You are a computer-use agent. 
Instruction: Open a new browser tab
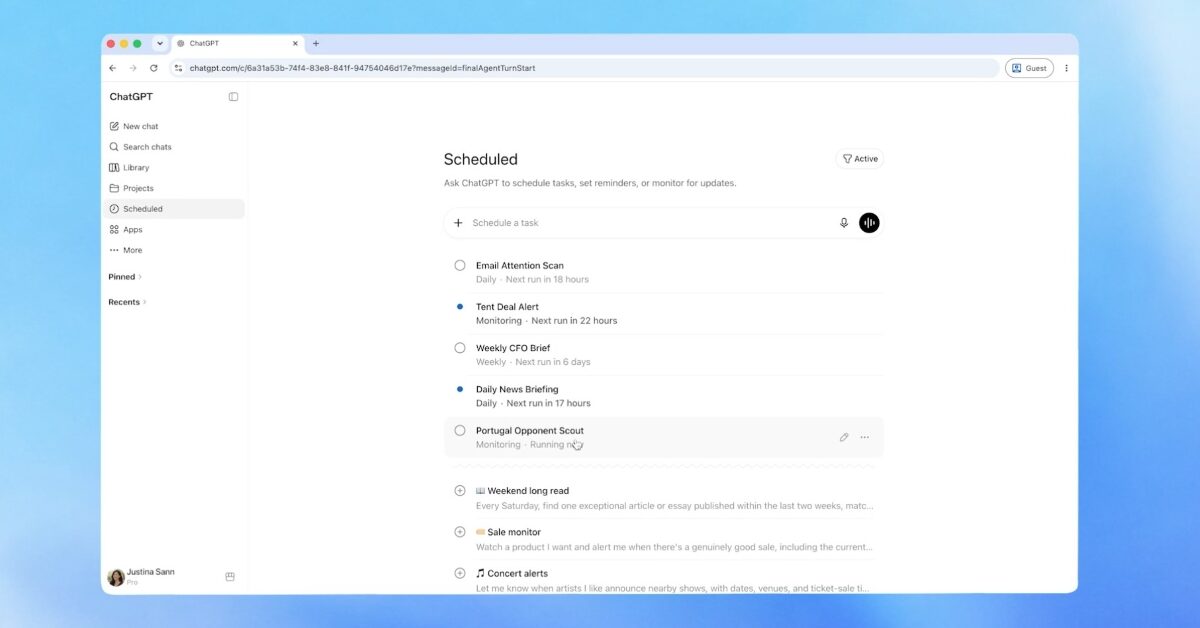[316, 44]
